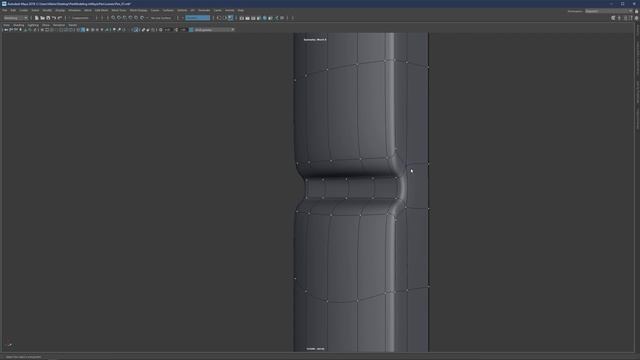Save the scene with the disk icon
This screenshot has height=360, width=640.
coord(48,18)
